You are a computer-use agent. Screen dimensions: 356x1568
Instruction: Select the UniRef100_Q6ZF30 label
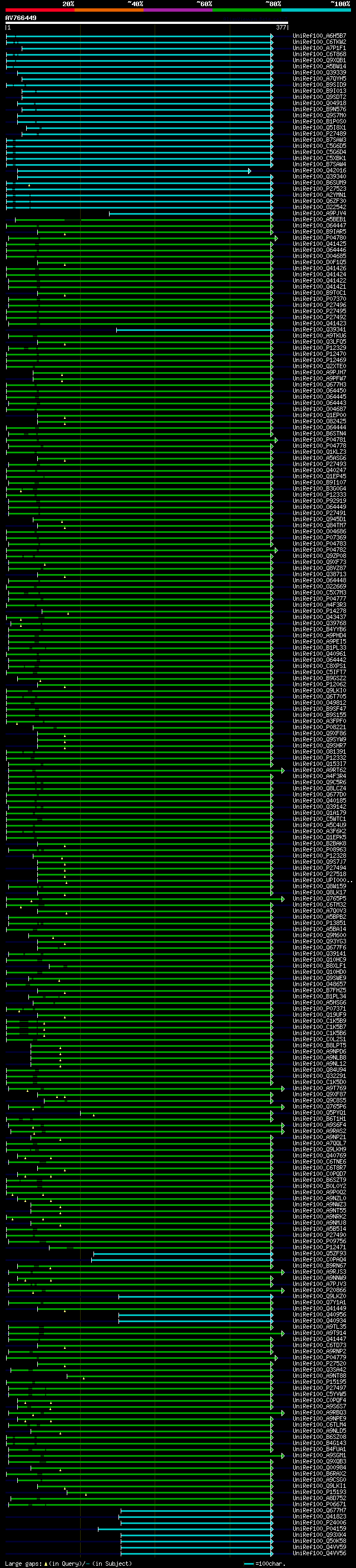[319, 201]
